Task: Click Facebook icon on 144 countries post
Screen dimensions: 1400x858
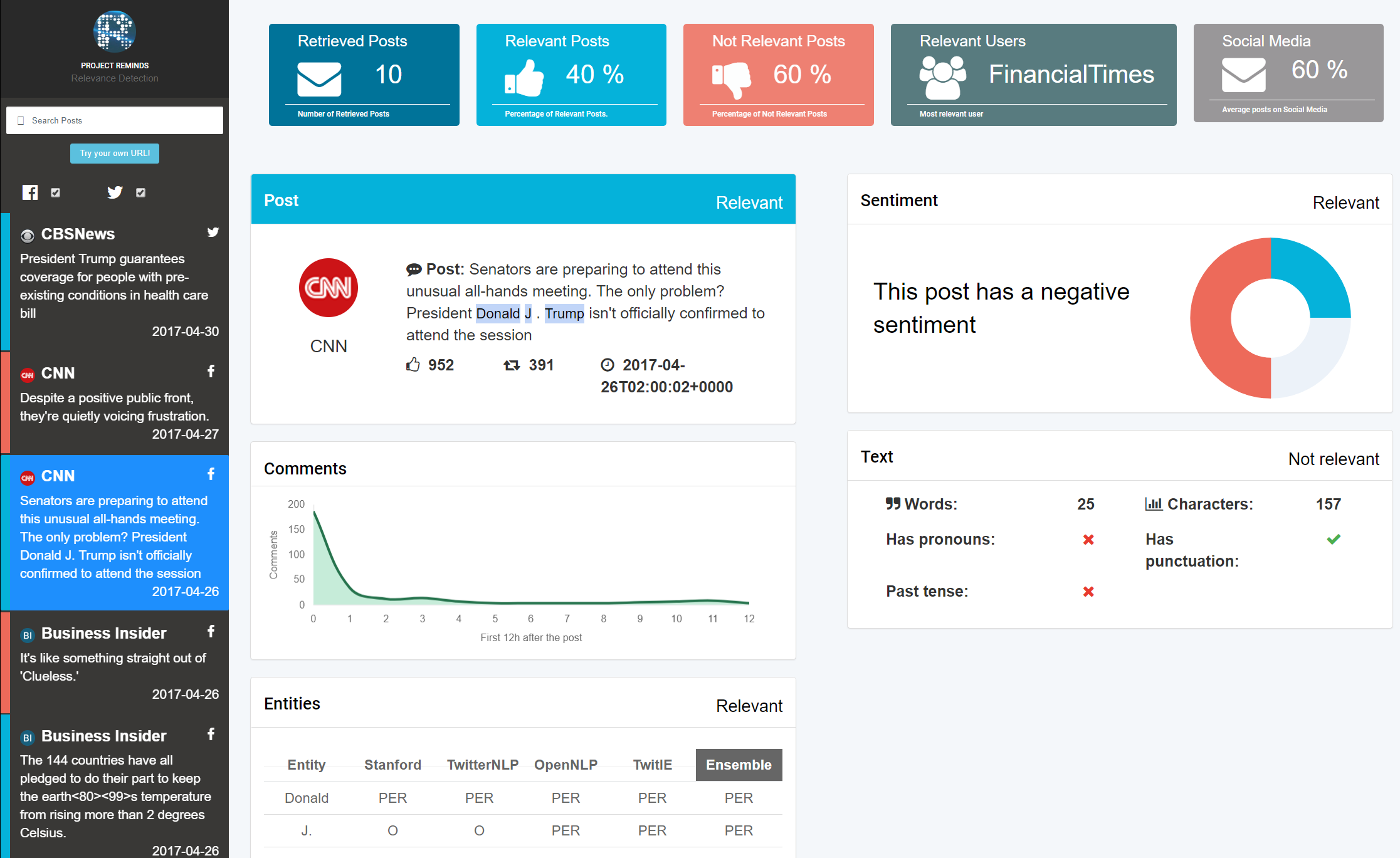Action: tap(211, 734)
